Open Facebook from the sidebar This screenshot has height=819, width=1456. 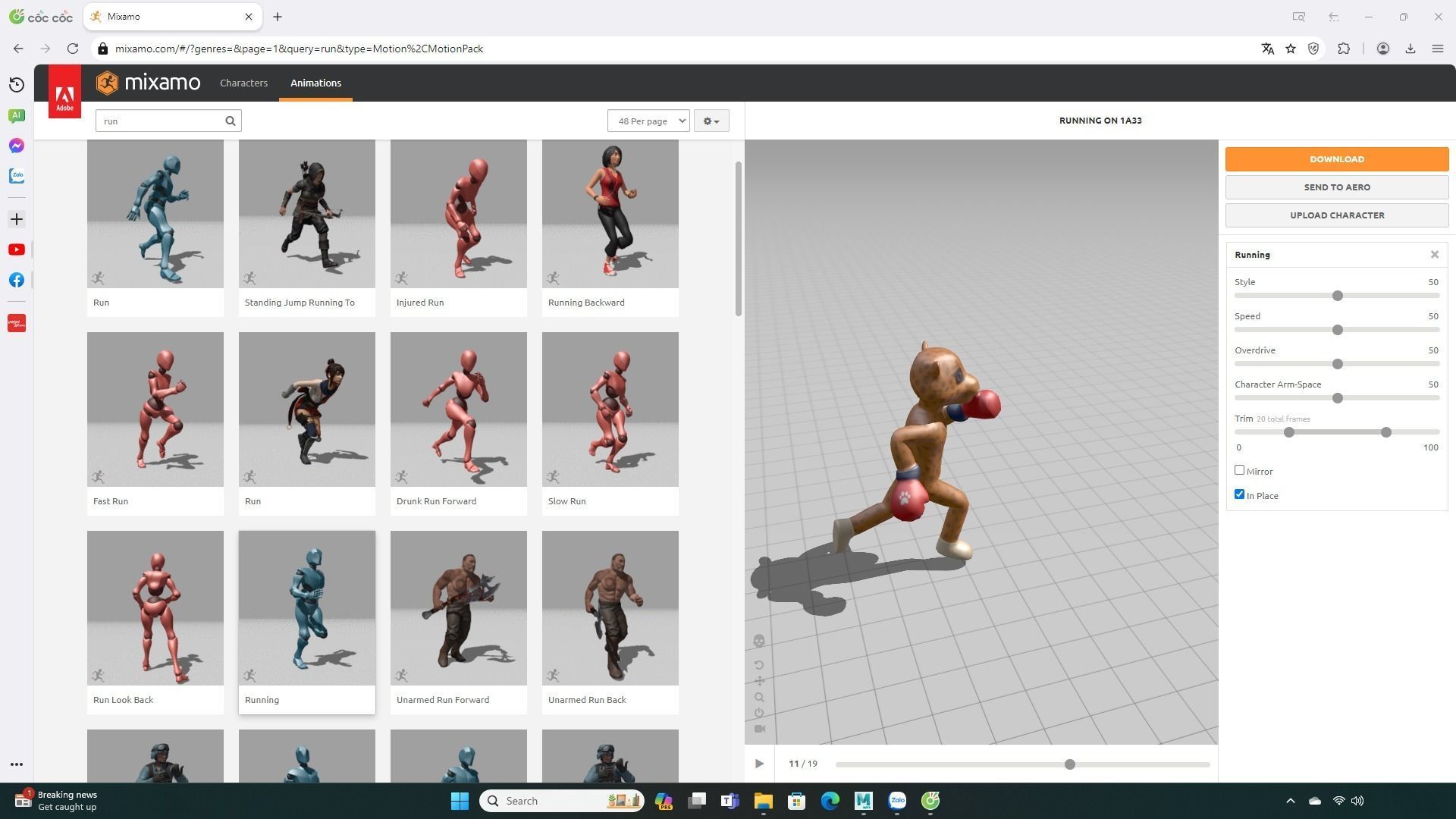17,280
